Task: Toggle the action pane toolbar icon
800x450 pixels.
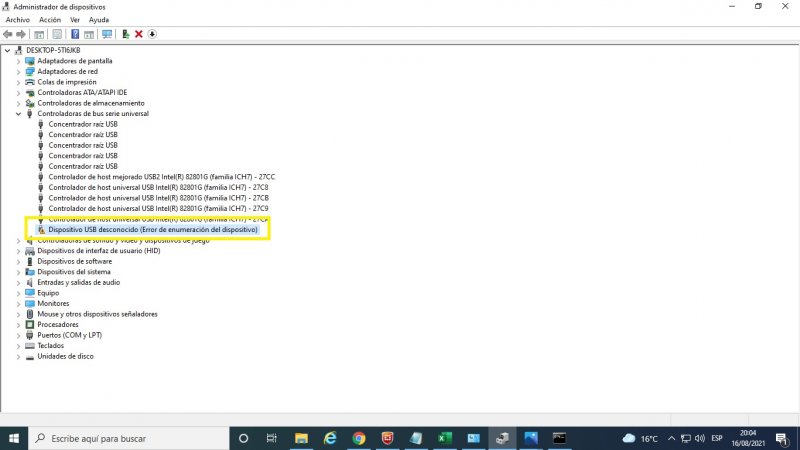Action: [x=89, y=34]
